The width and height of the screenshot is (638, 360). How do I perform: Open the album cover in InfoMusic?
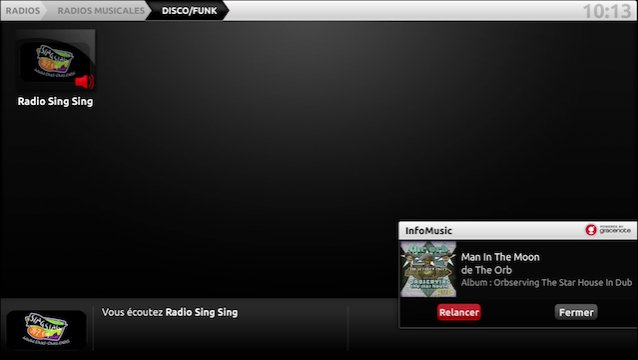point(428,269)
